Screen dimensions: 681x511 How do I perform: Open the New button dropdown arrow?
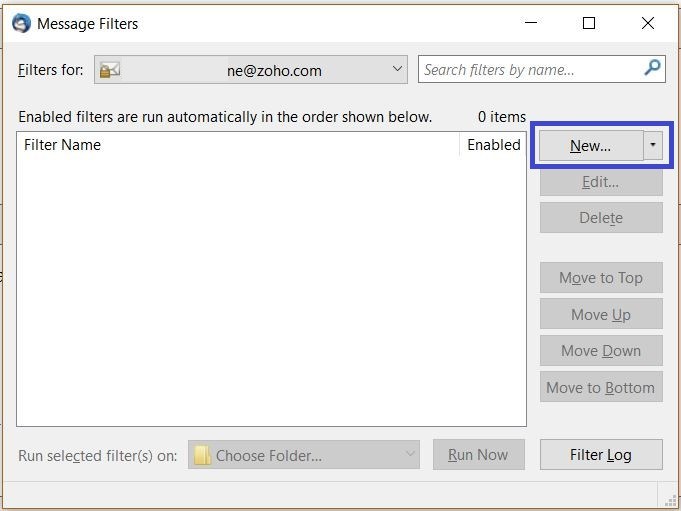653,145
